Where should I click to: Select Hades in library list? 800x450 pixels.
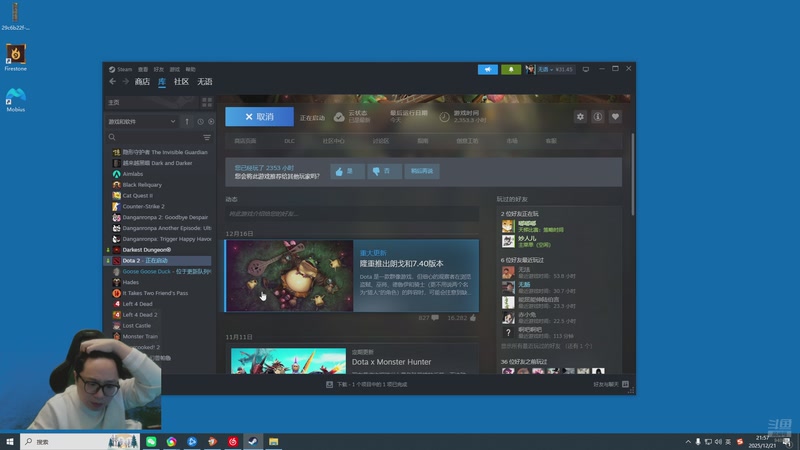(x=131, y=282)
